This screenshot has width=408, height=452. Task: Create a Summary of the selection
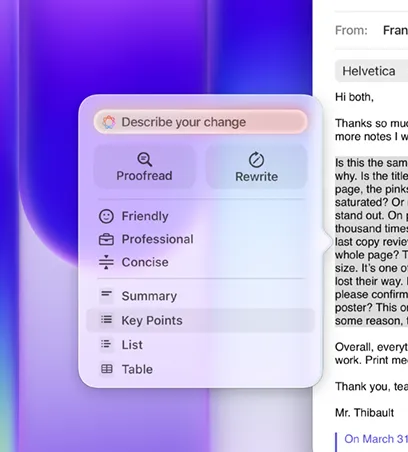point(200,296)
